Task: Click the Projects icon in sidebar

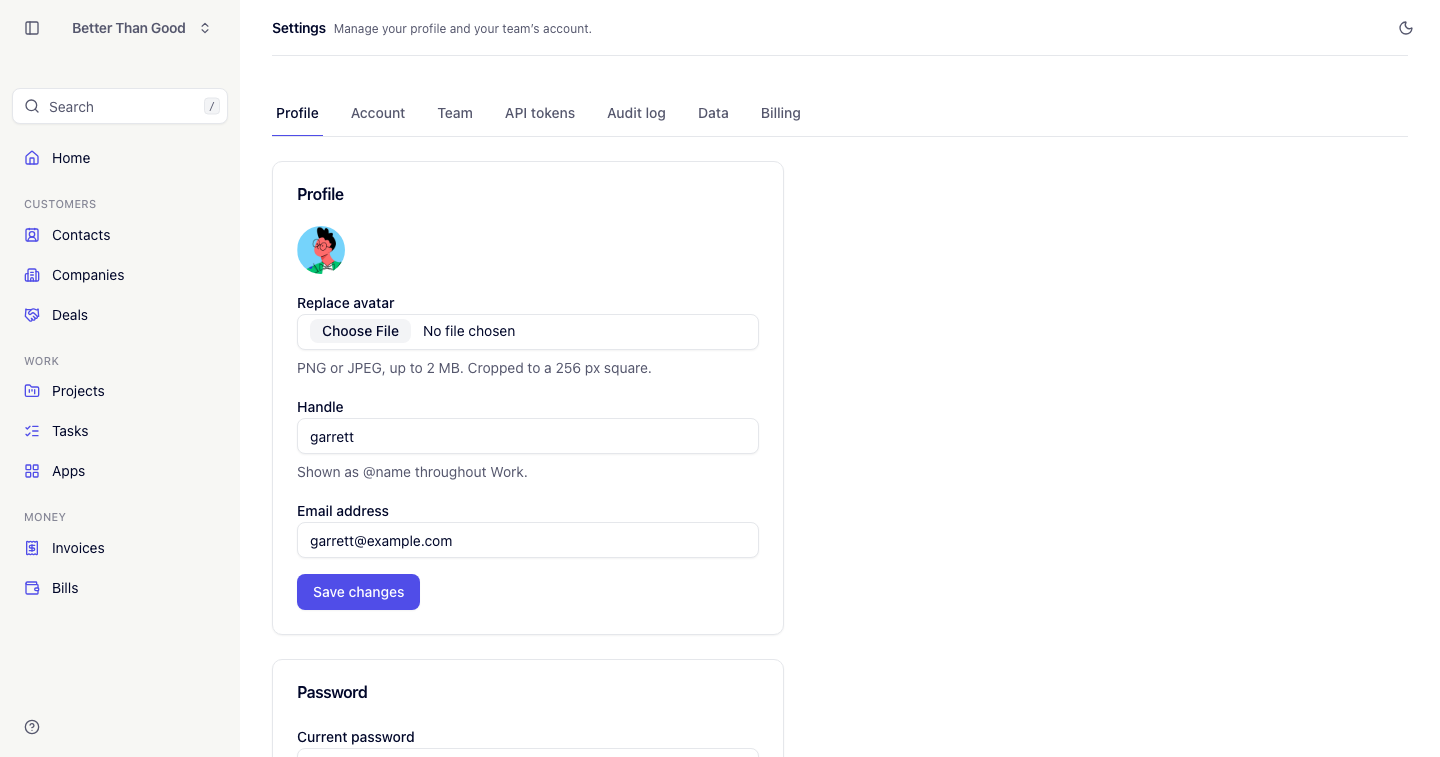Action: point(32,391)
